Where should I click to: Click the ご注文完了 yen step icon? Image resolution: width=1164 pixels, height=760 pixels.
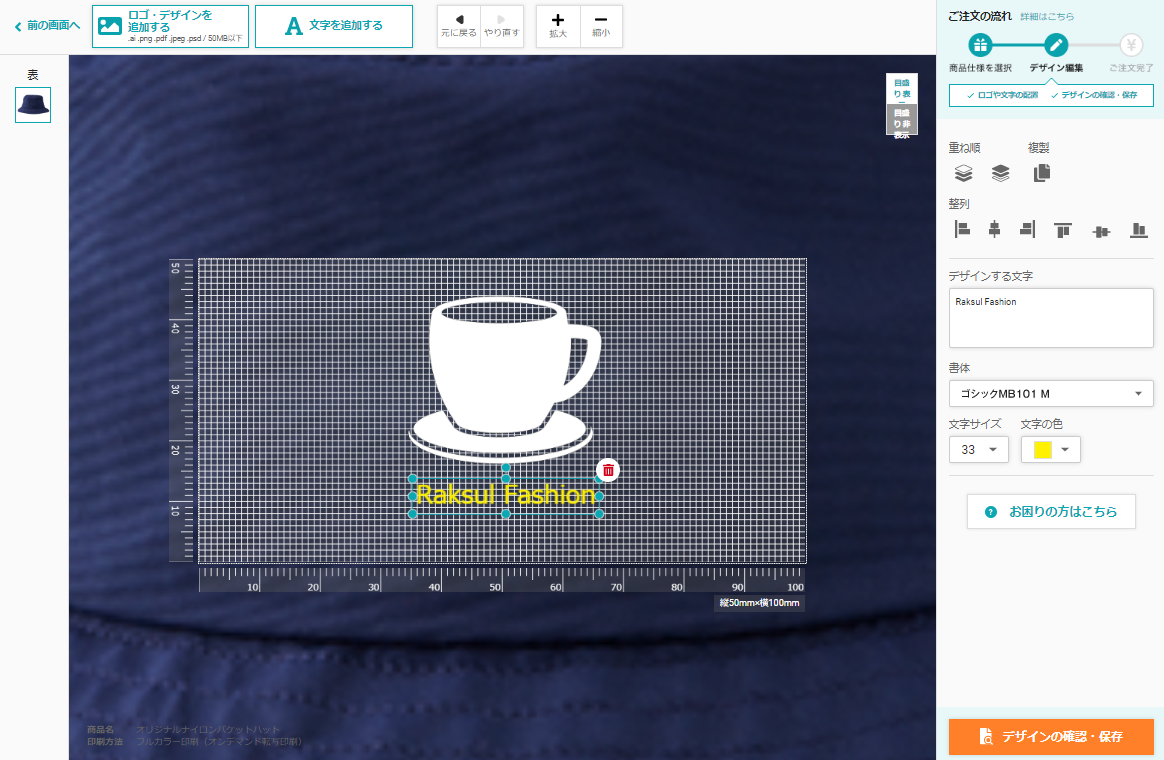(x=1131, y=45)
